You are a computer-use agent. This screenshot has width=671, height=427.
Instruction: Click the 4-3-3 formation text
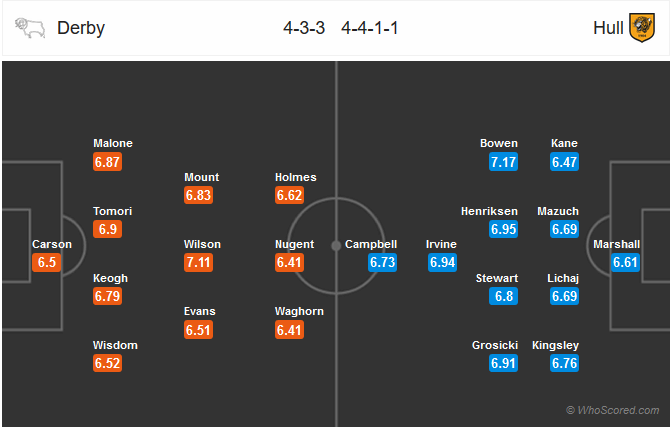(304, 28)
